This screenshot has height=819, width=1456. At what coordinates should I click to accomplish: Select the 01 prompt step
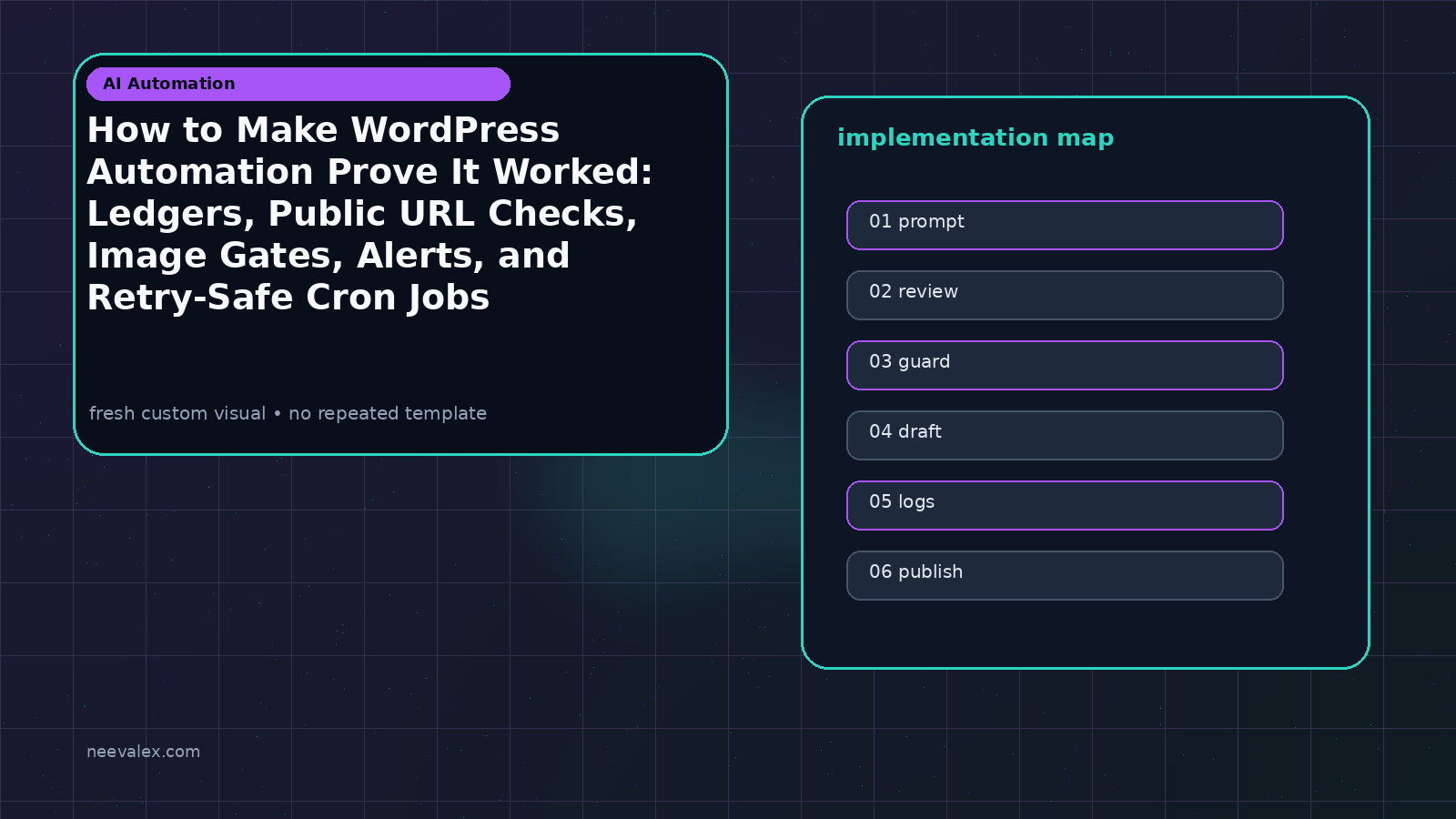click(x=1065, y=225)
